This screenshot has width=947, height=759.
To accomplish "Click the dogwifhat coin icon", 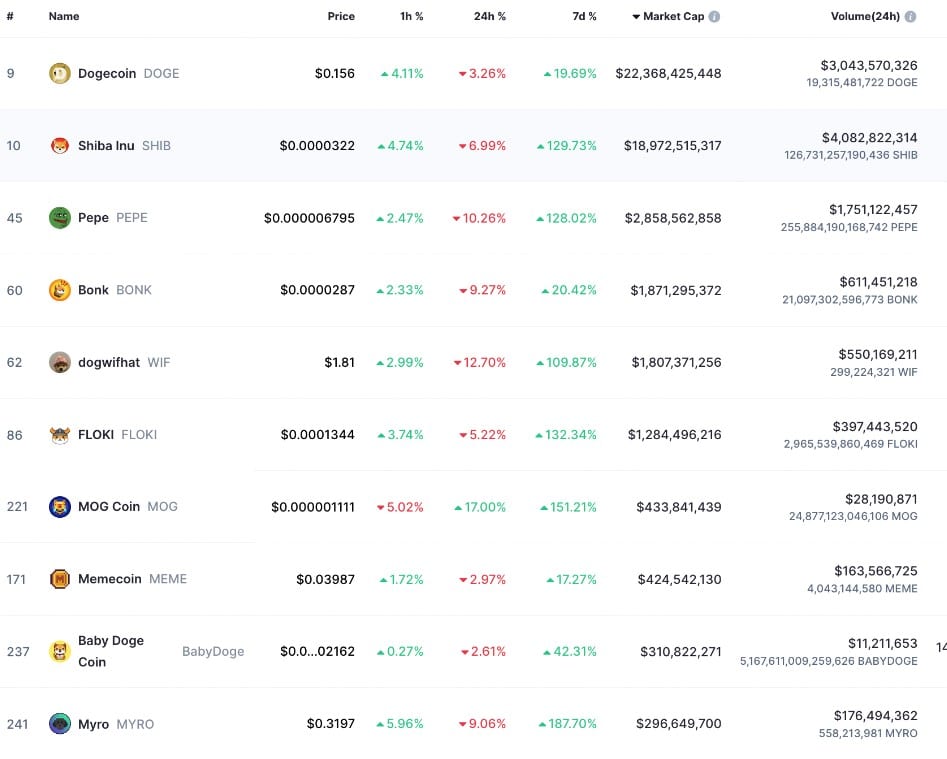I will coord(60,362).
